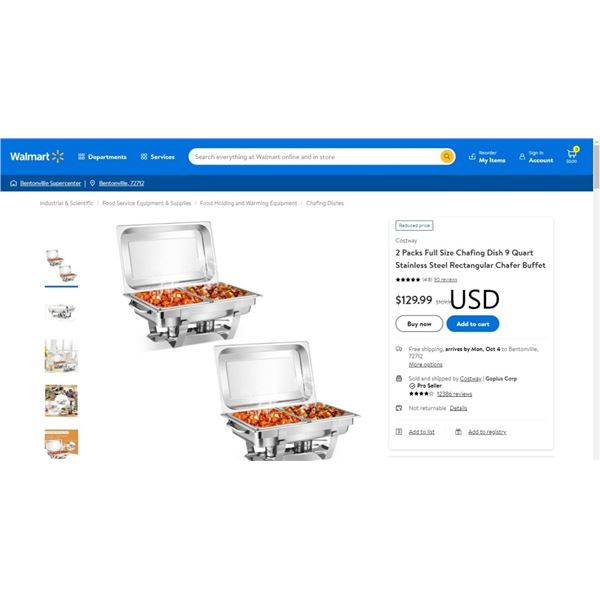This screenshot has height=600, width=600.
Task: Click the Add to cart button
Action: (473, 324)
